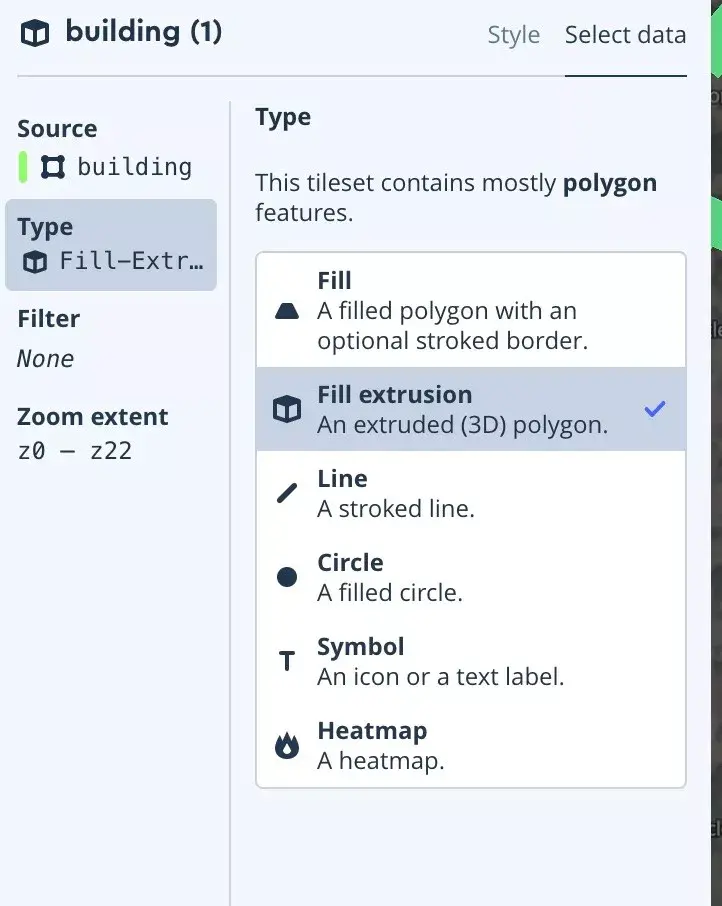Image resolution: width=722 pixels, height=906 pixels.
Task: Choose the Heatmap layer type option
Action: 470,745
